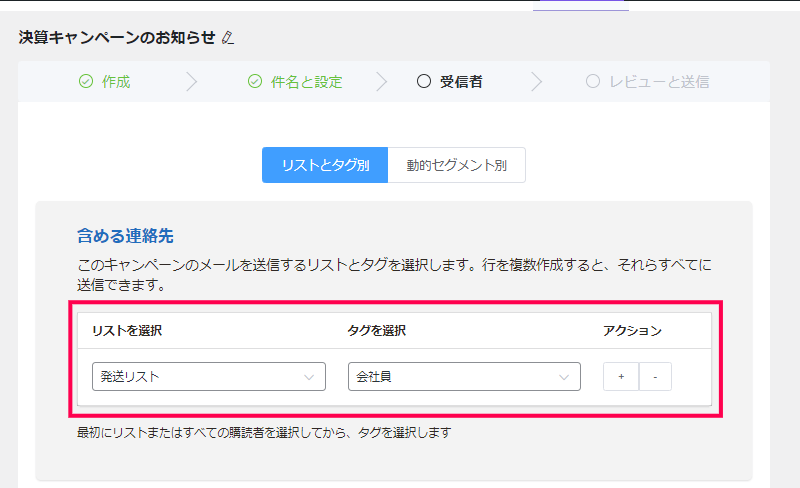Viewport: 800px width, 488px height.
Task: Click the 決算キャンペーンのお知らせ title text
Action: [x=117, y=38]
